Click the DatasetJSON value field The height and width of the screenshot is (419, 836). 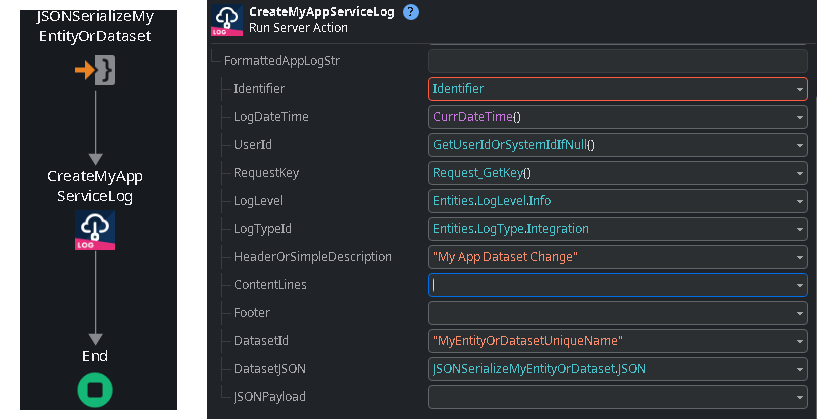(x=617, y=369)
